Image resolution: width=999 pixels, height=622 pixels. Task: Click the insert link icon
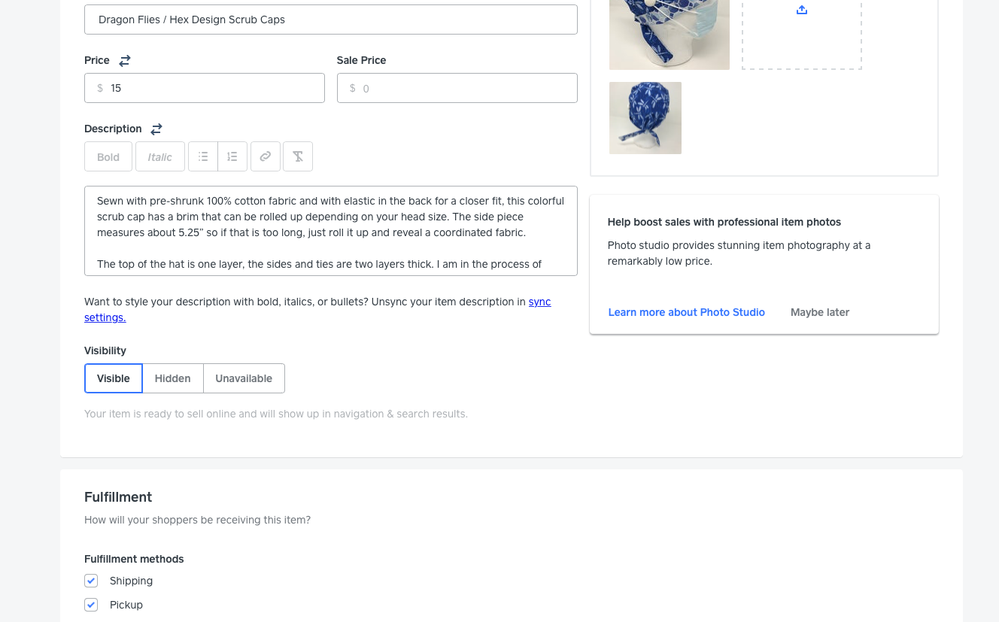coord(265,157)
